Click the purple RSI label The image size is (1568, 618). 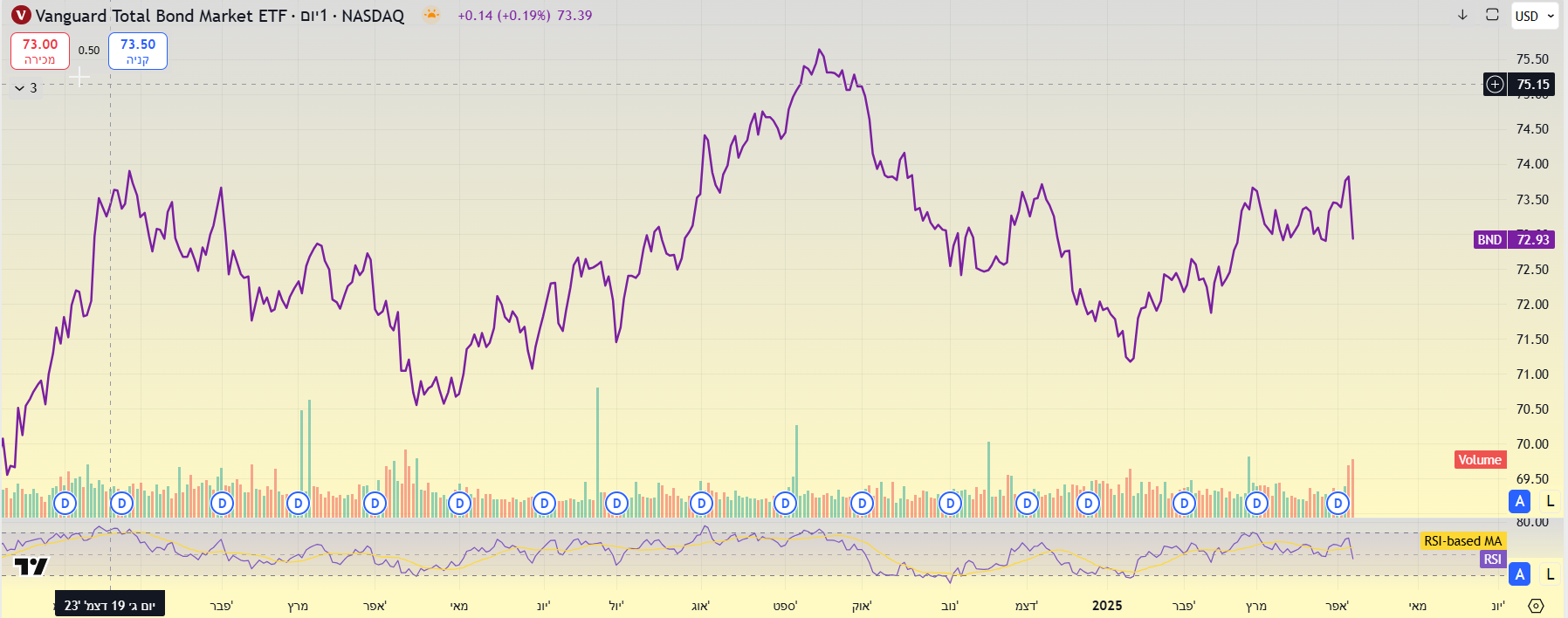click(x=1492, y=560)
